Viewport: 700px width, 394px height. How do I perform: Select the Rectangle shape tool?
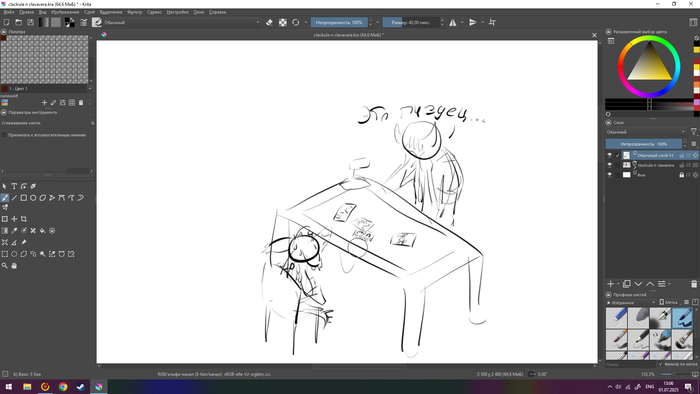(x=23, y=198)
